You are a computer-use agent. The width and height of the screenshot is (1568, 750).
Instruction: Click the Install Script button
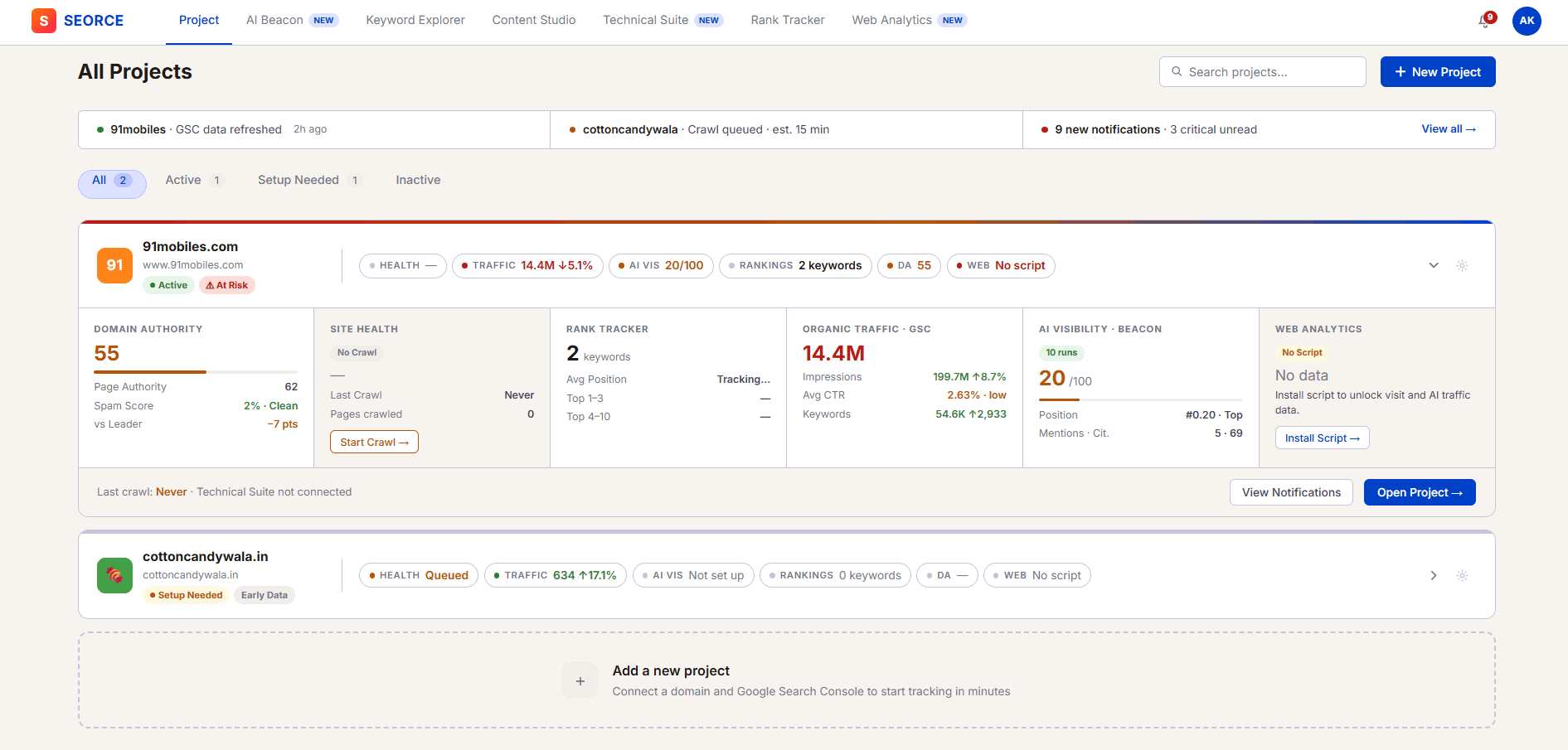(x=1322, y=438)
